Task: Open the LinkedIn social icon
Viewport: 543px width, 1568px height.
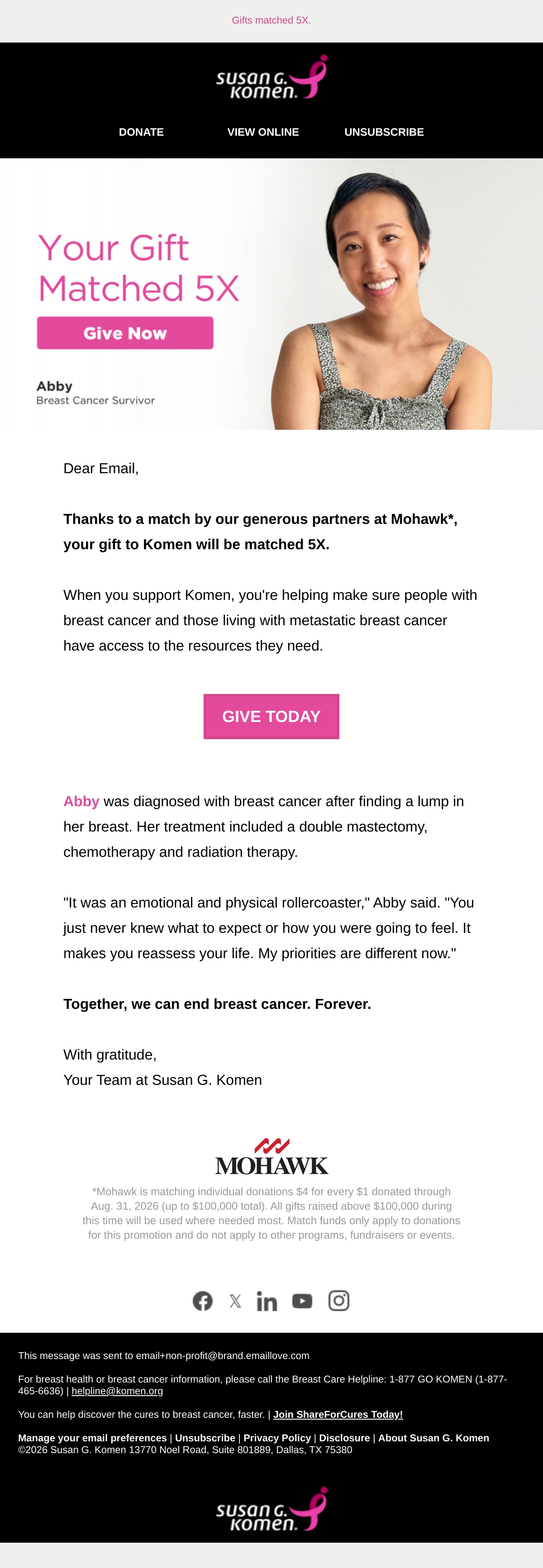Action: (267, 1301)
